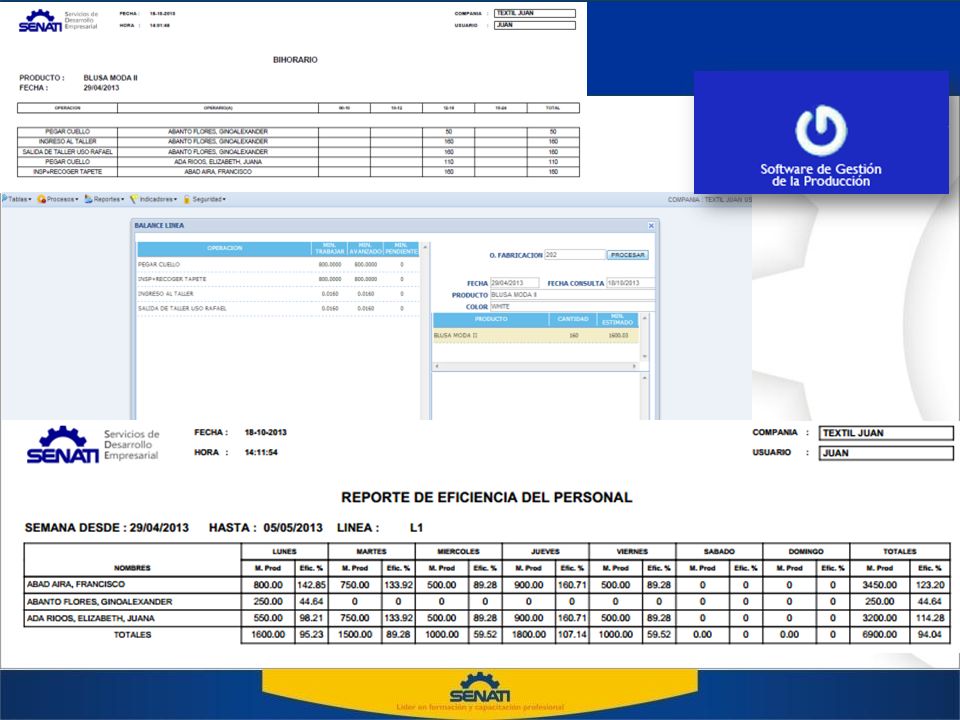This screenshot has height=720, width=960.
Task: Click the VIERNES column header
Action: (632, 551)
